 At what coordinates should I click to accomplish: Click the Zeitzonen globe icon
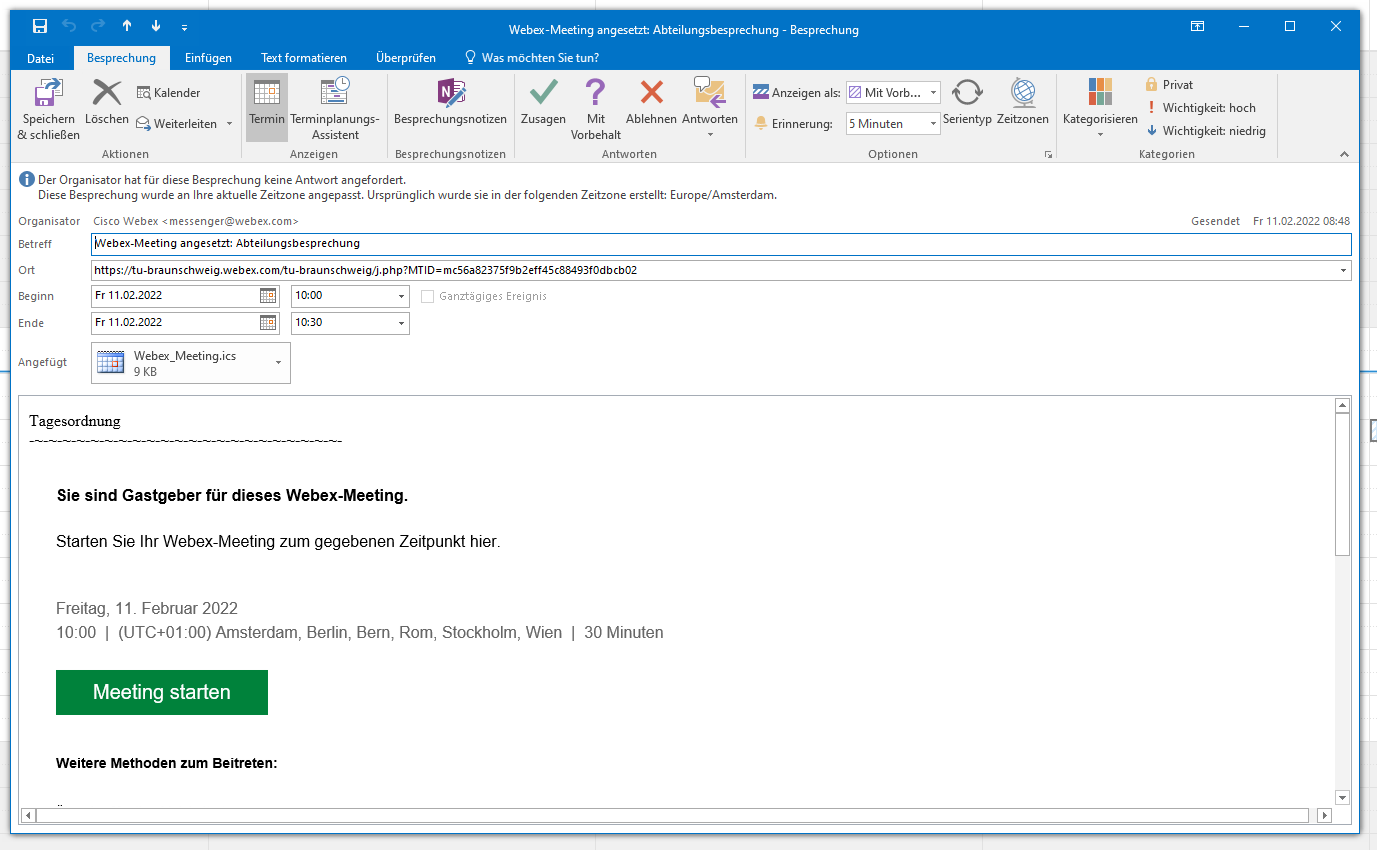click(1023, 103)
